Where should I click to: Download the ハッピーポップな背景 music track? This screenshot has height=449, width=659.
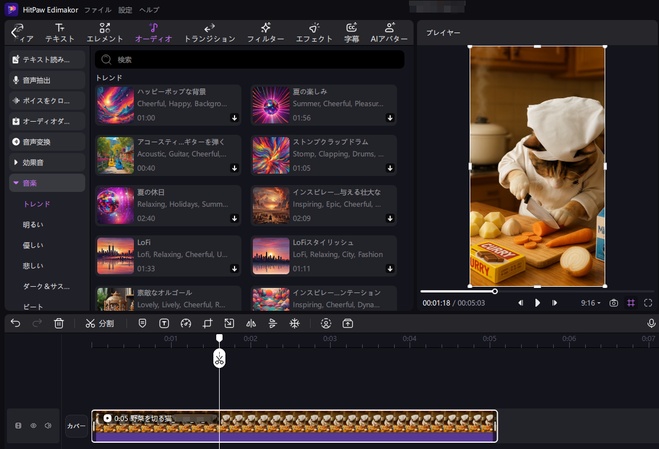click(x=234, y=117)
